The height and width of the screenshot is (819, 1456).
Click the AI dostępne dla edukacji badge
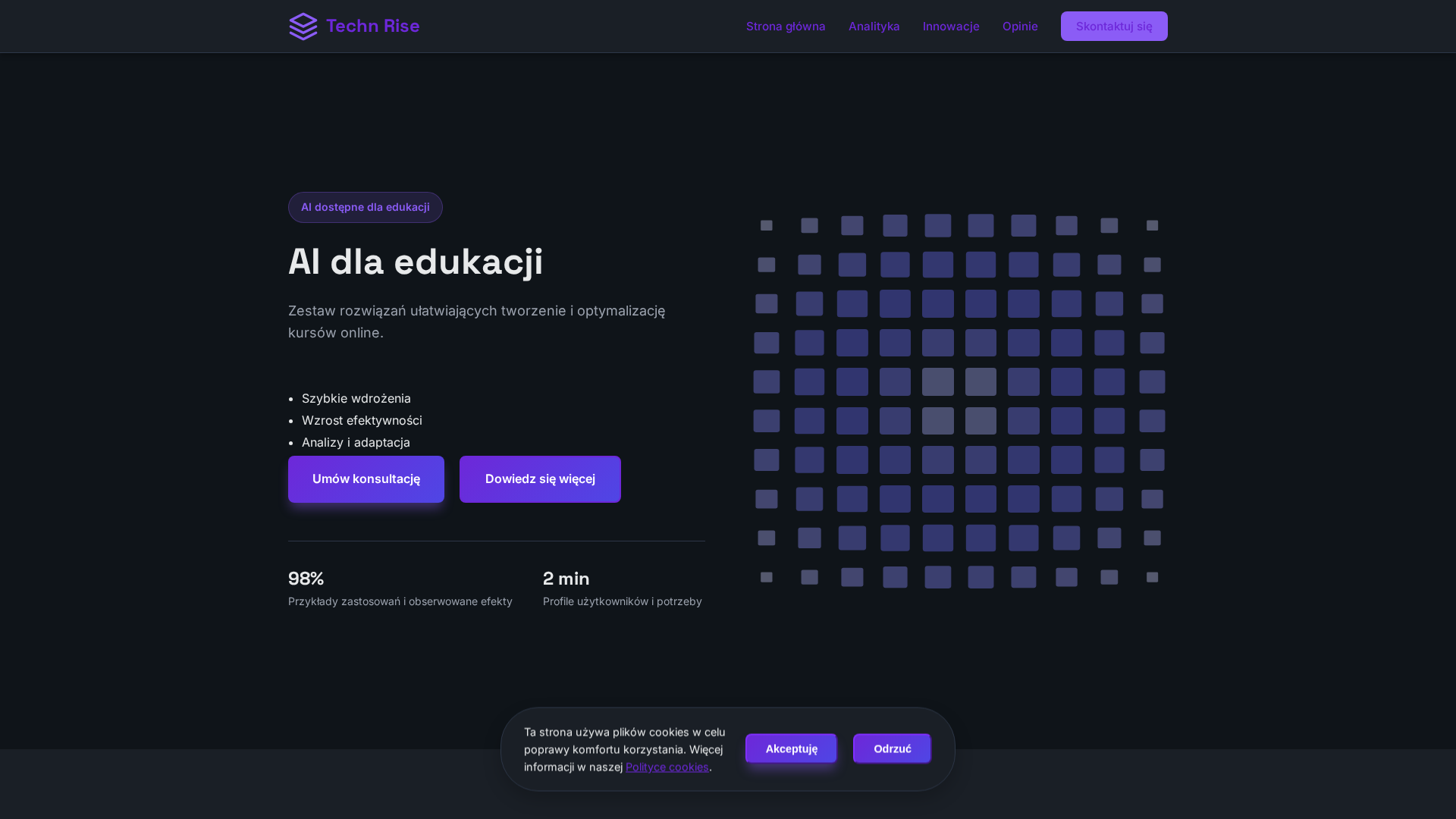[366, 207]
